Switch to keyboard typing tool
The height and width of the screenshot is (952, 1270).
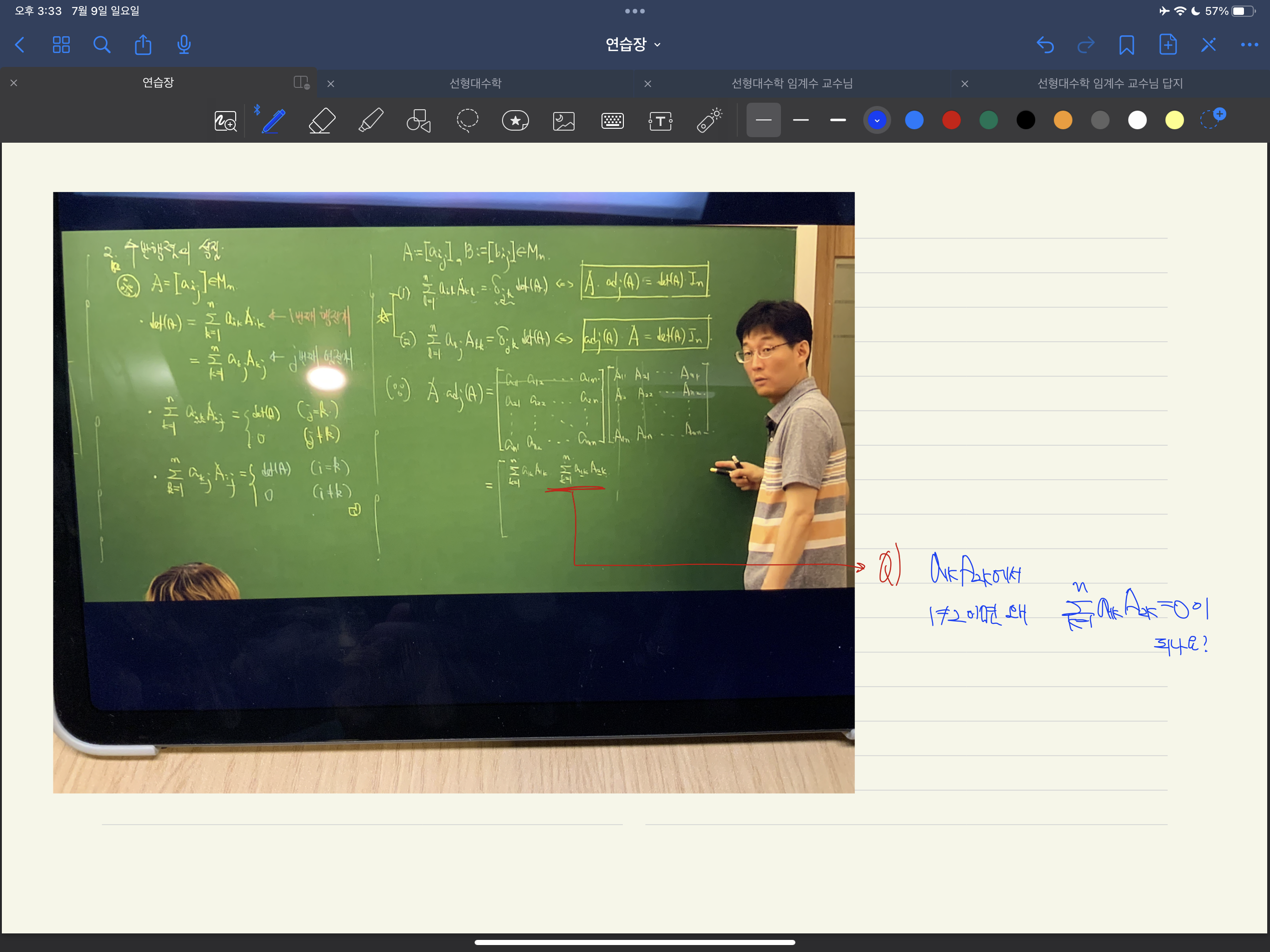tap(613, 120)
